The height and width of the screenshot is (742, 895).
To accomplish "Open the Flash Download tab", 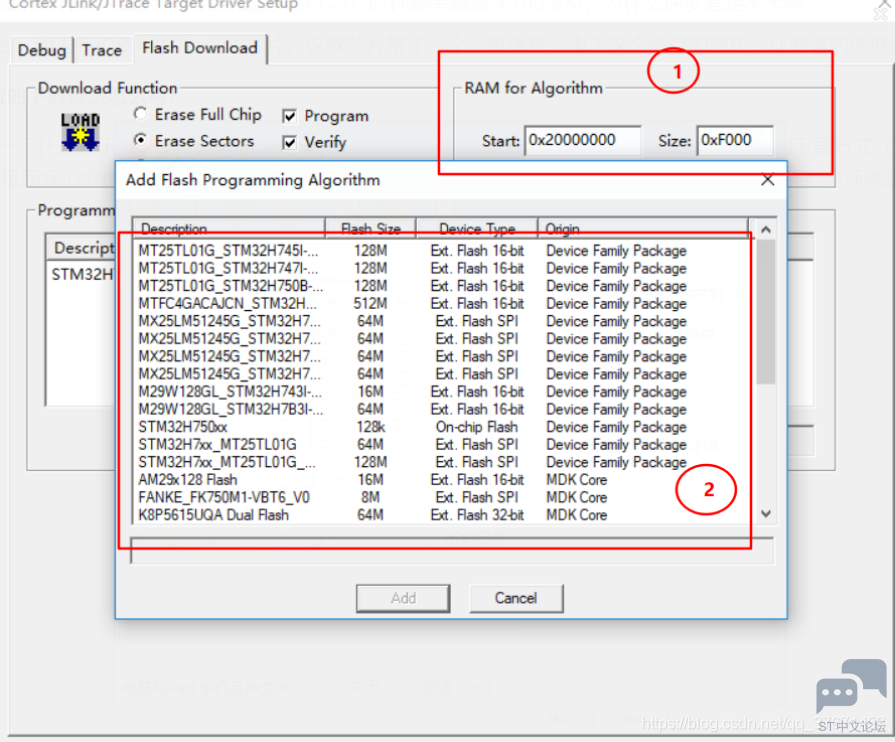I will click(200, 48).
